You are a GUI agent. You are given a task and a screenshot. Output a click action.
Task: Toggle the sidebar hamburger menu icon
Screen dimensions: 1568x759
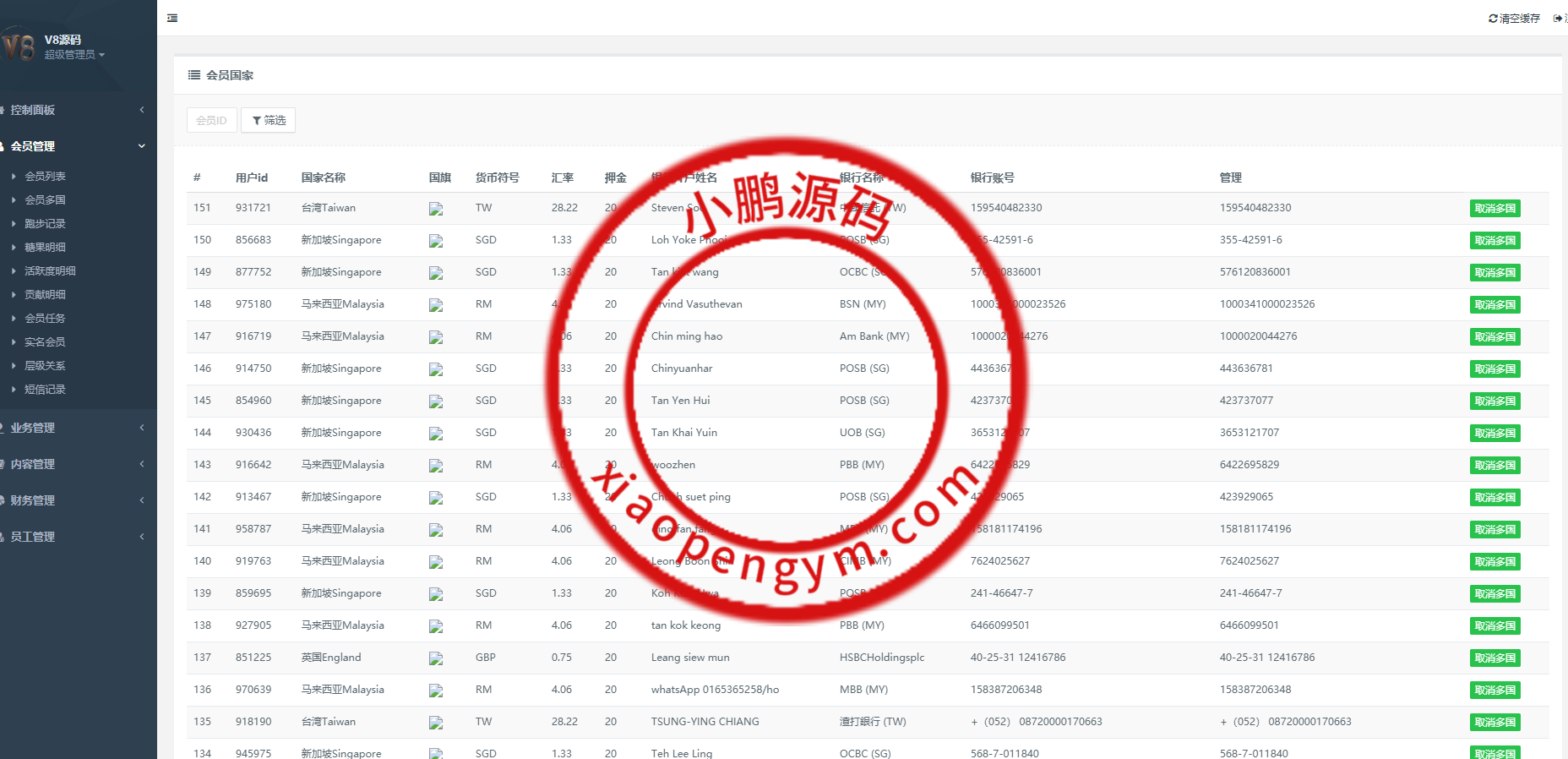click(x=172, y=18)
